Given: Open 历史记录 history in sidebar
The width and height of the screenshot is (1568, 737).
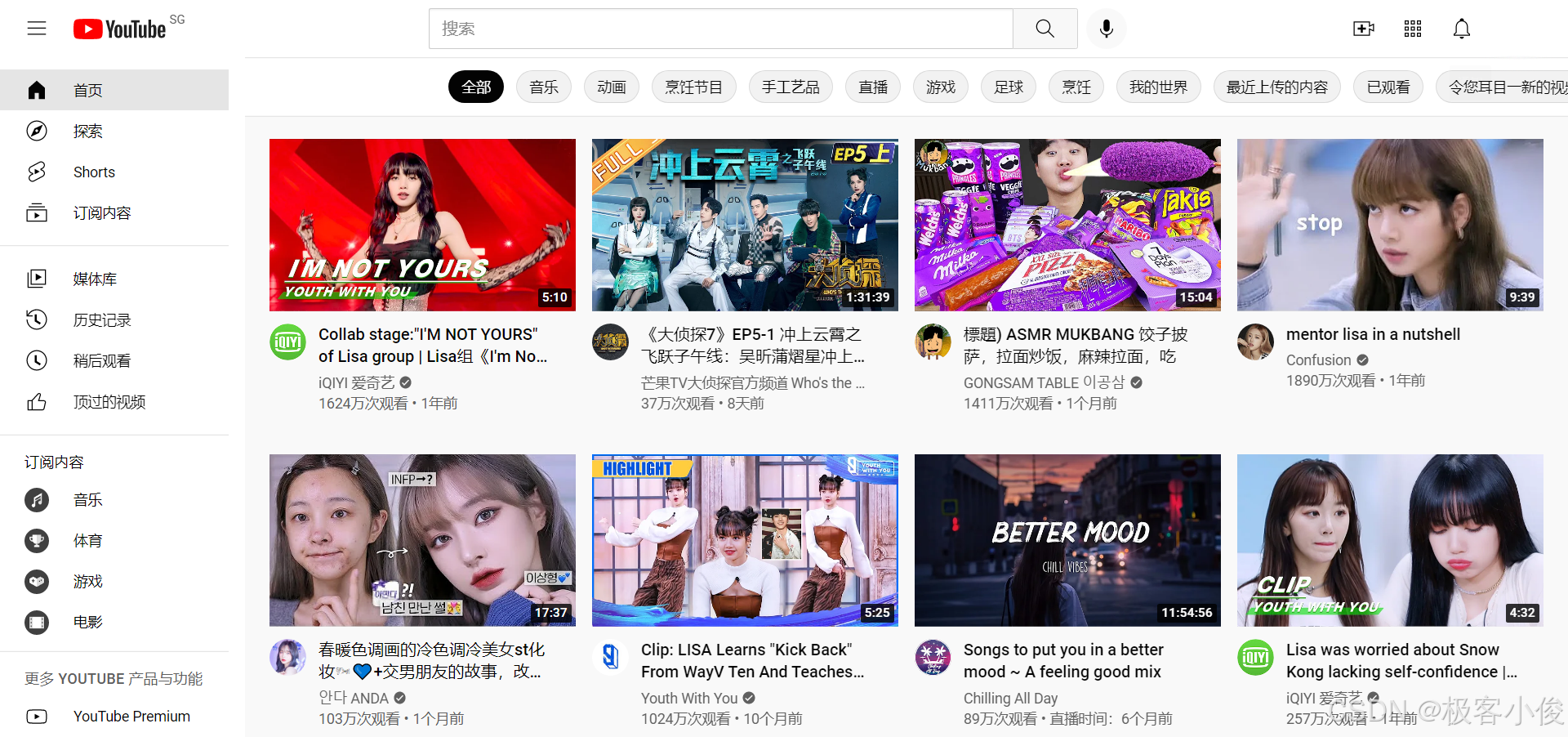Looking at the screenshot, I should pos(114,319).
